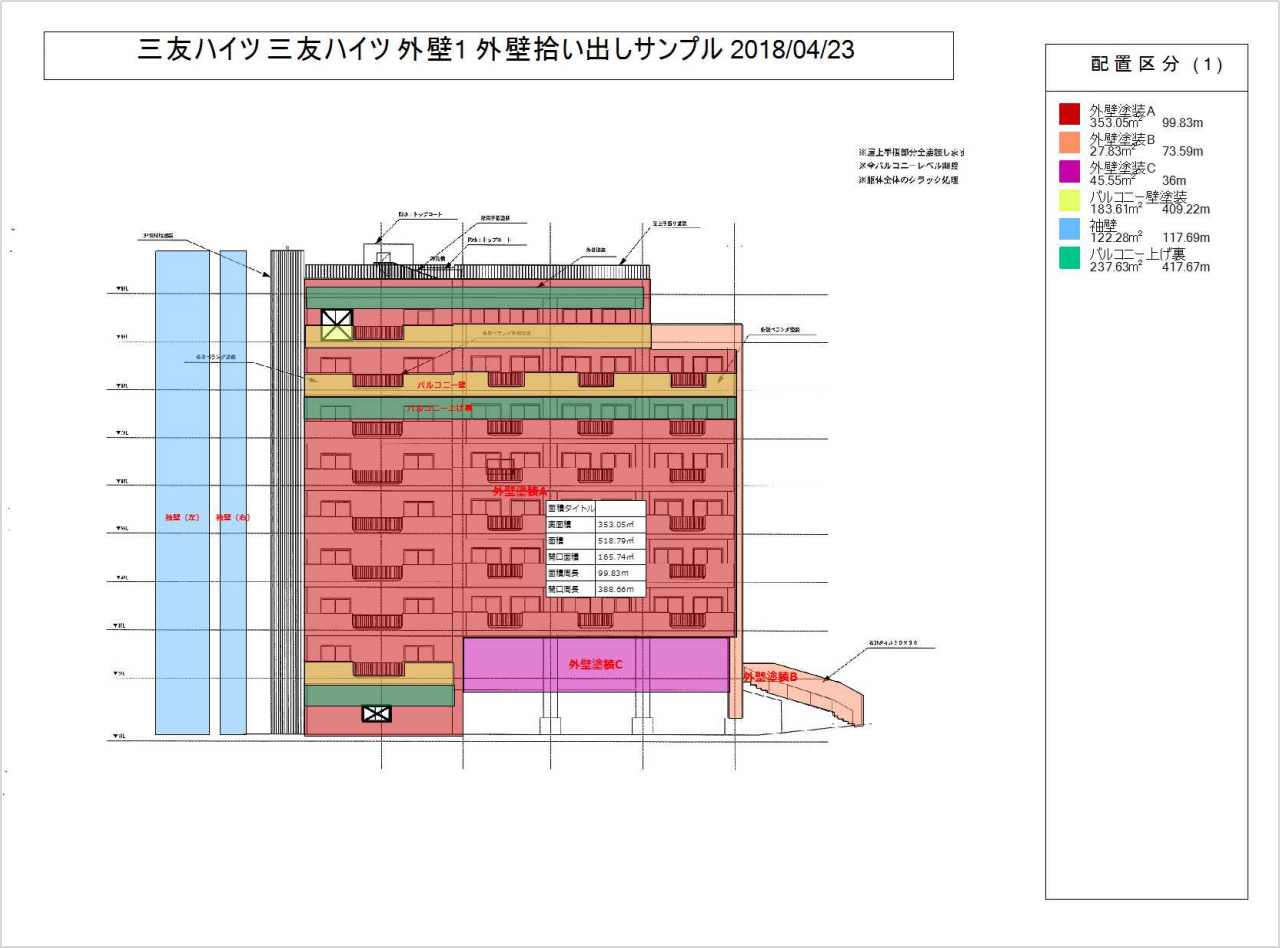Click the blue 袖壁 legend swatch
This screenshot has height=948, width=1280.
click(1069, 228)
